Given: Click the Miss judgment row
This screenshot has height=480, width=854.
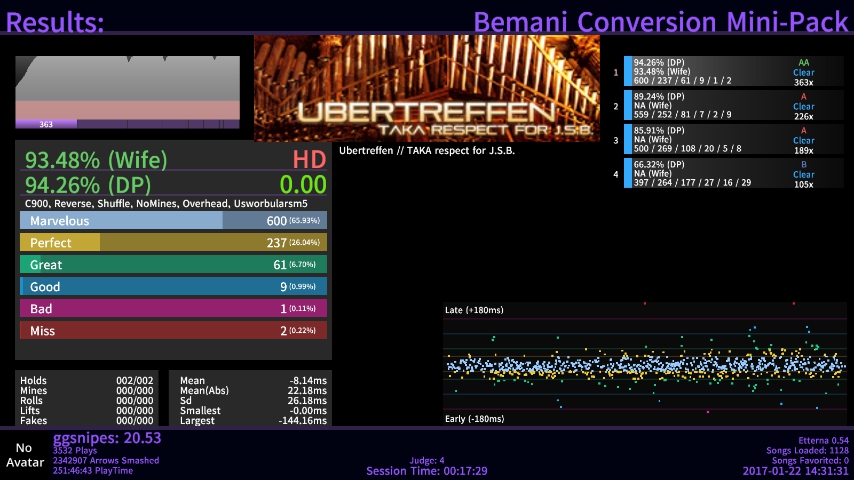Looking at the screenshot, I should (x=173, y=331).
